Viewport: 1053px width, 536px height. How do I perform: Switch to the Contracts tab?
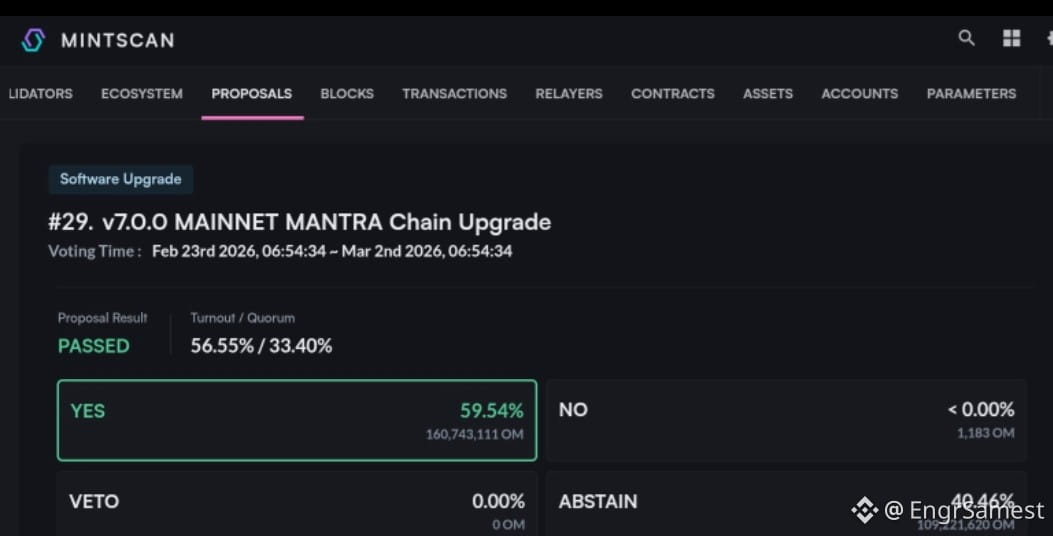[673, 94]
